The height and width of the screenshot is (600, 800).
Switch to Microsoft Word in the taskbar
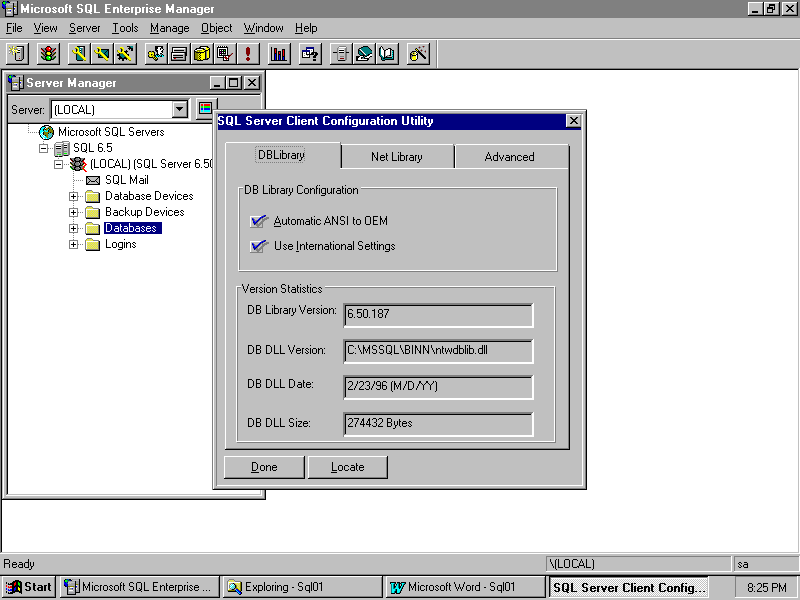pos(464,587)
